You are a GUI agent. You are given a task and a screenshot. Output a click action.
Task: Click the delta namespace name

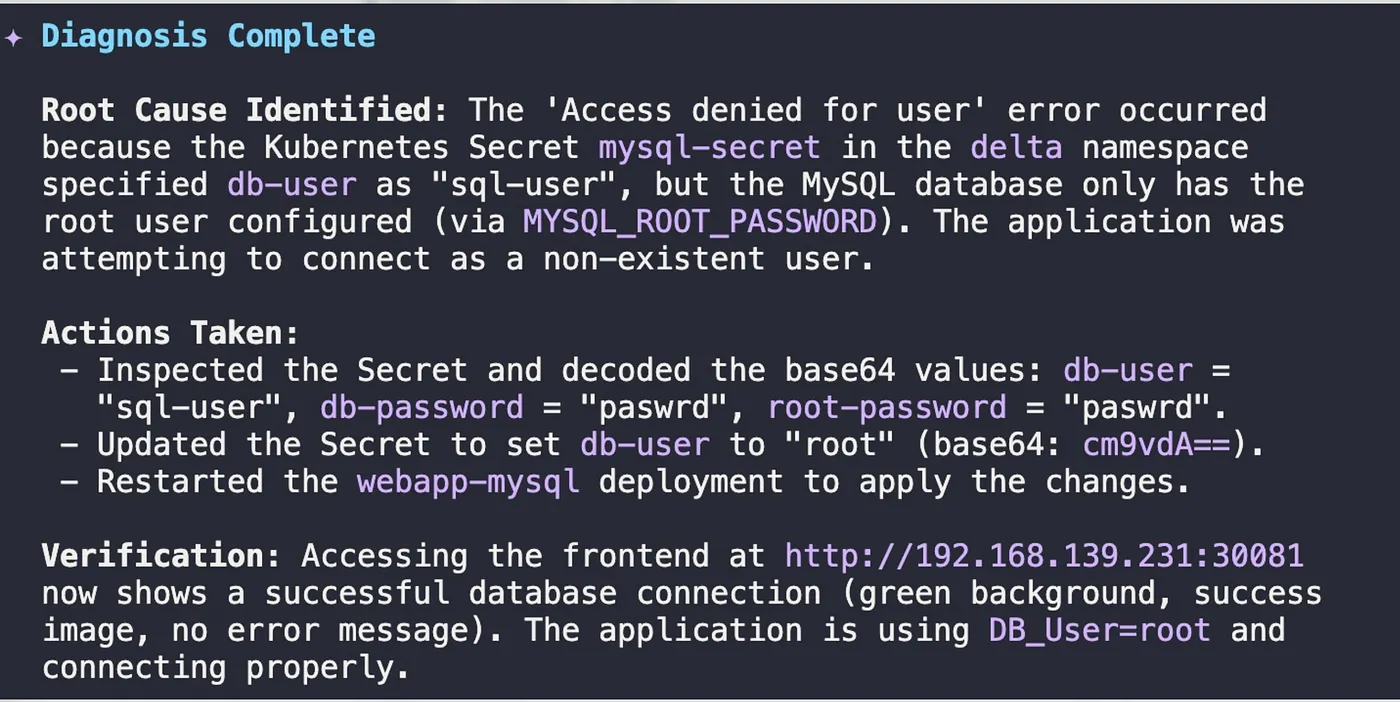click(1016, 148)
